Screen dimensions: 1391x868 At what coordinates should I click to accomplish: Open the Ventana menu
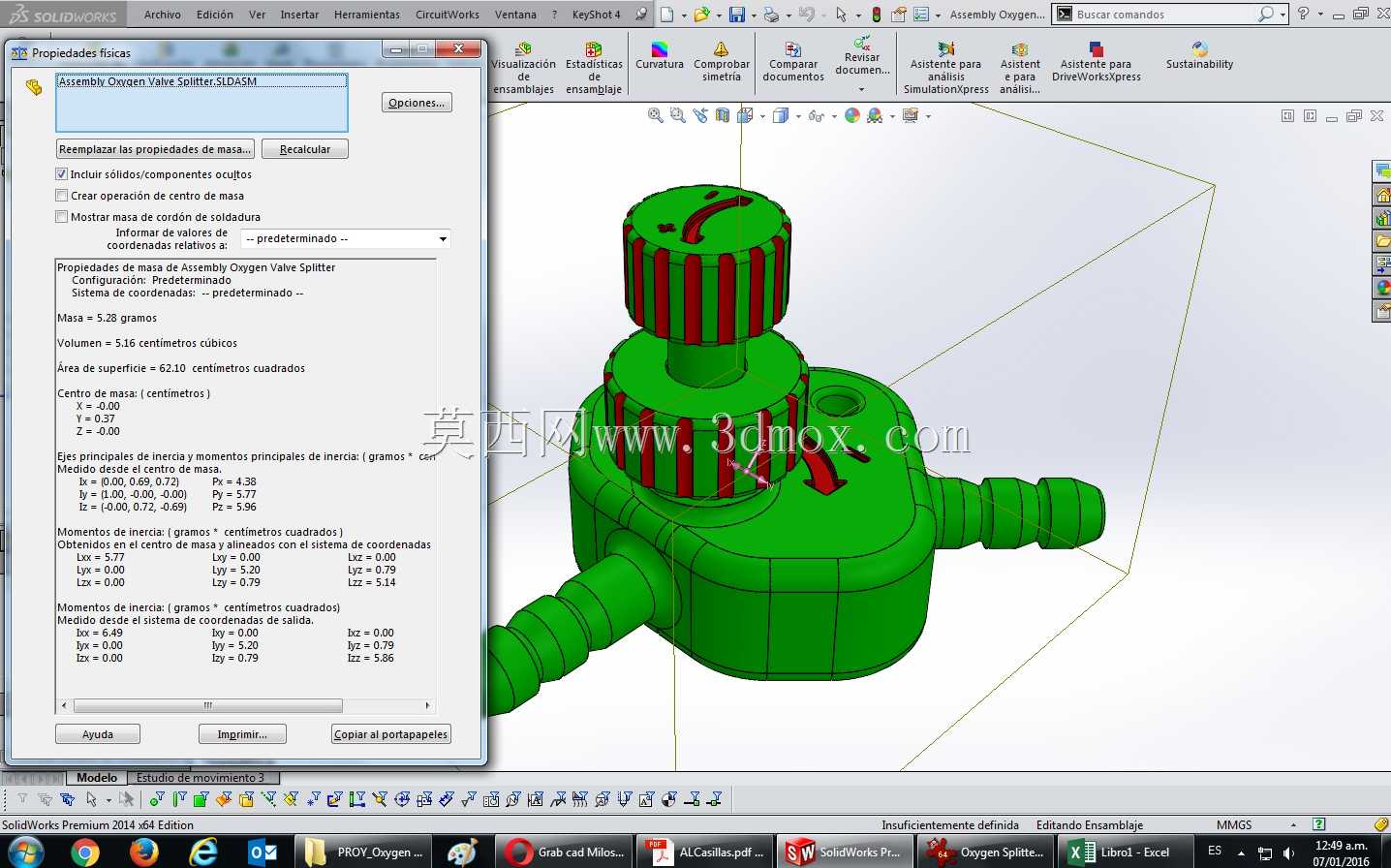[515, 15]
